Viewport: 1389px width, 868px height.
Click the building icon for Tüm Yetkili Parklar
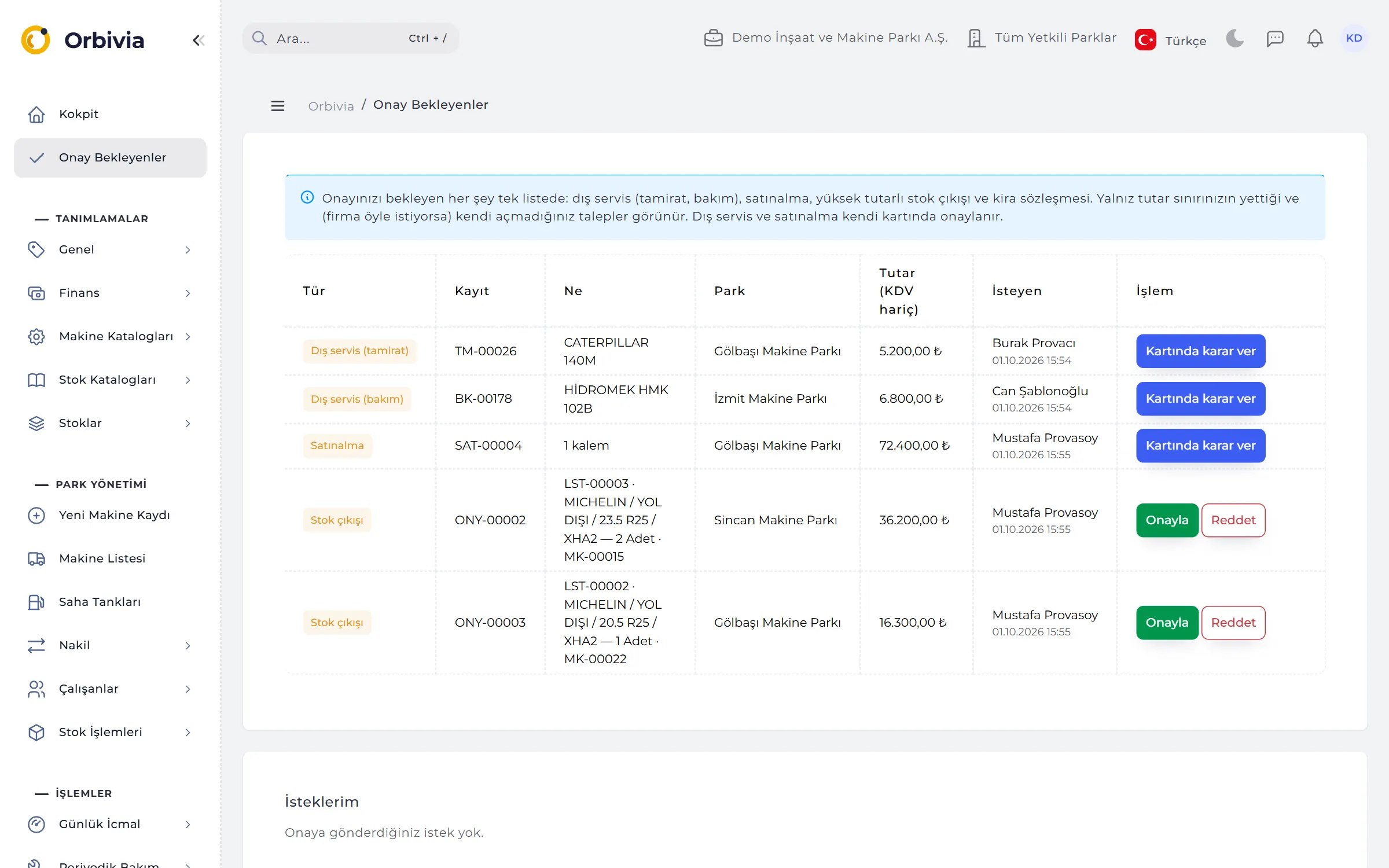pyautogui.click(x=976, y=38)
